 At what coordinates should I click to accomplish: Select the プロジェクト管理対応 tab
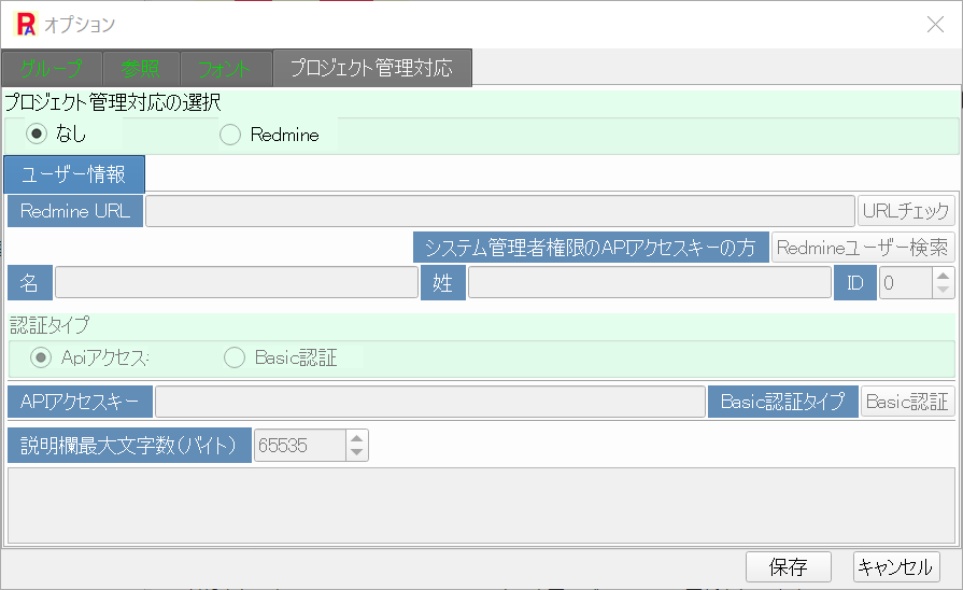372,68
